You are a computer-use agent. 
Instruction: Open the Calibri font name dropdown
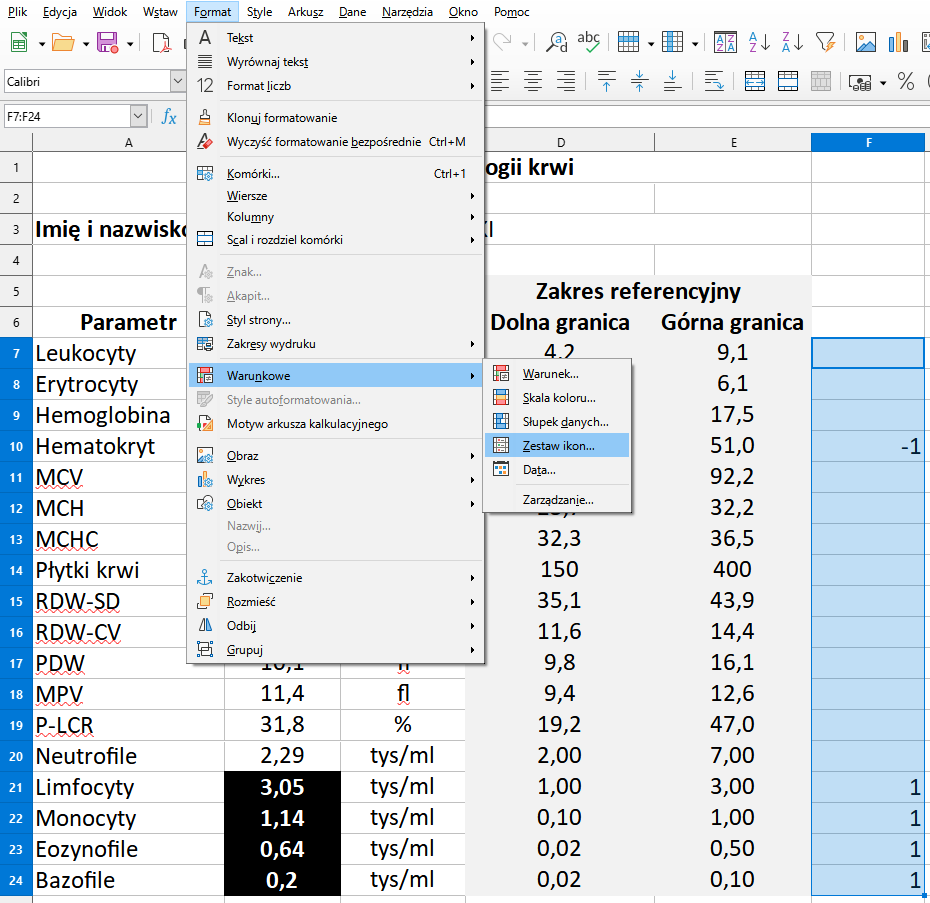coord(178,81)
